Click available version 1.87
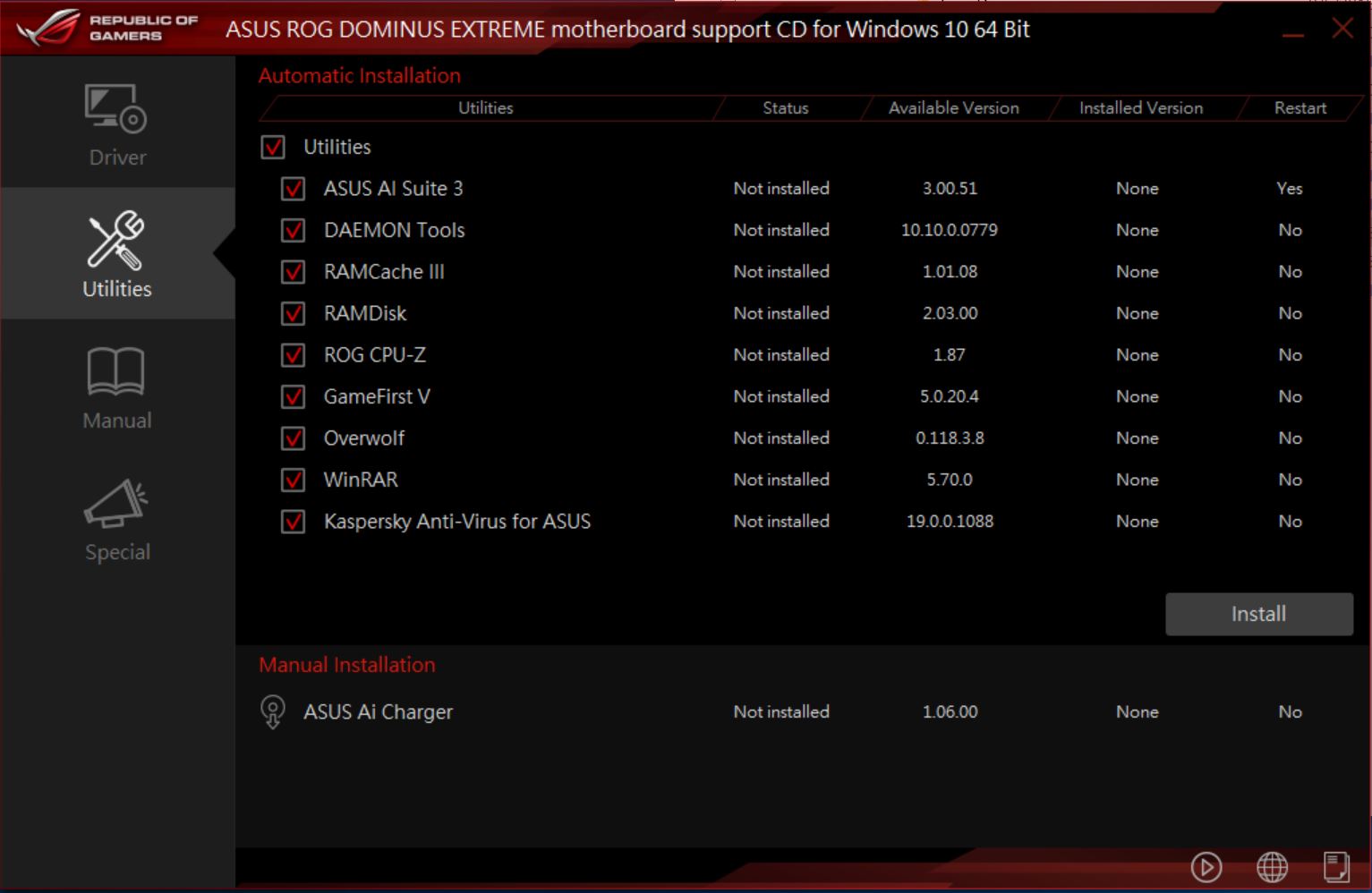This screenshot has height=893, width=1372. pos(950,355)
